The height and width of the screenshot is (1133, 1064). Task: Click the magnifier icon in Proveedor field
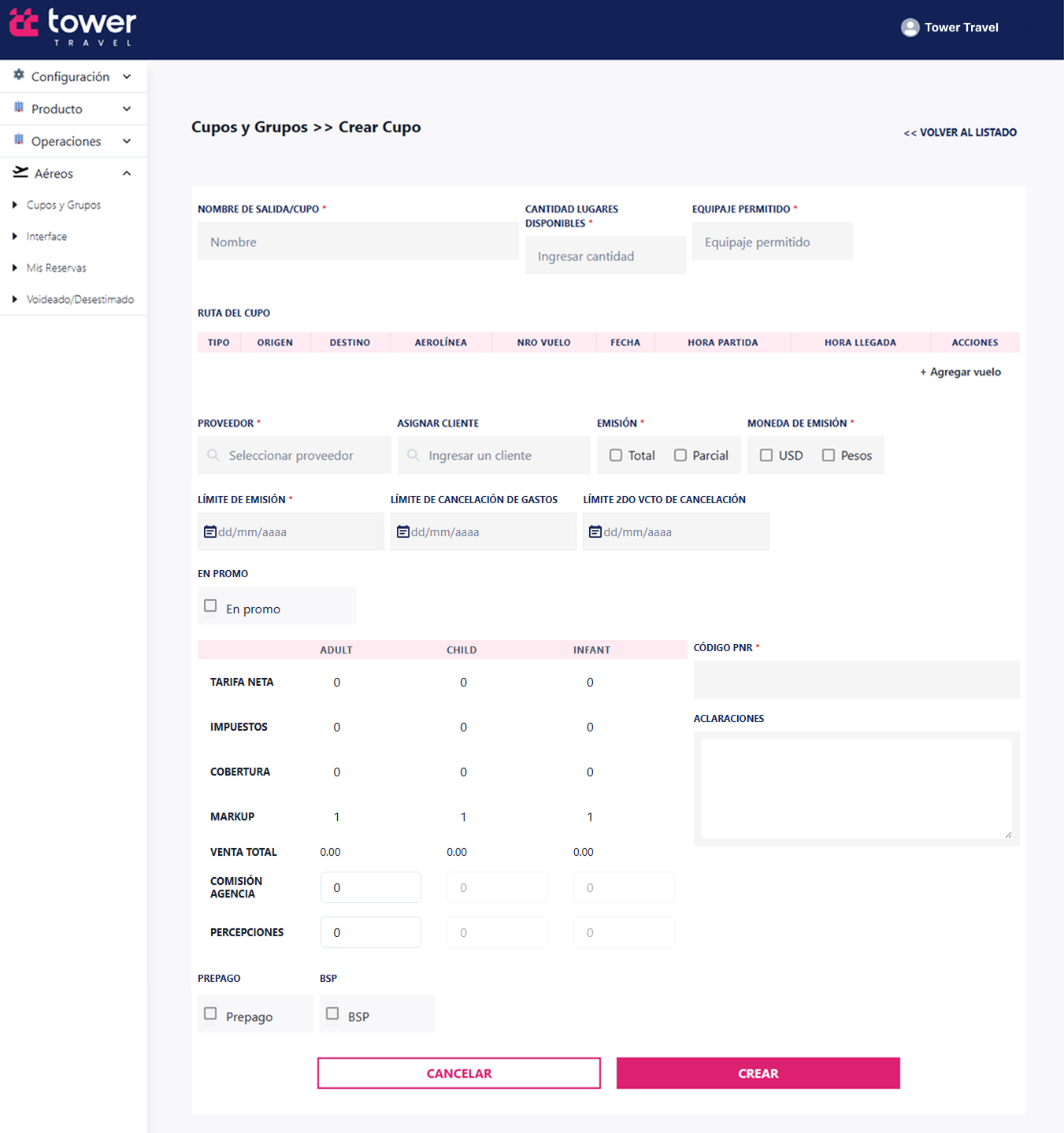pos(213,455)
